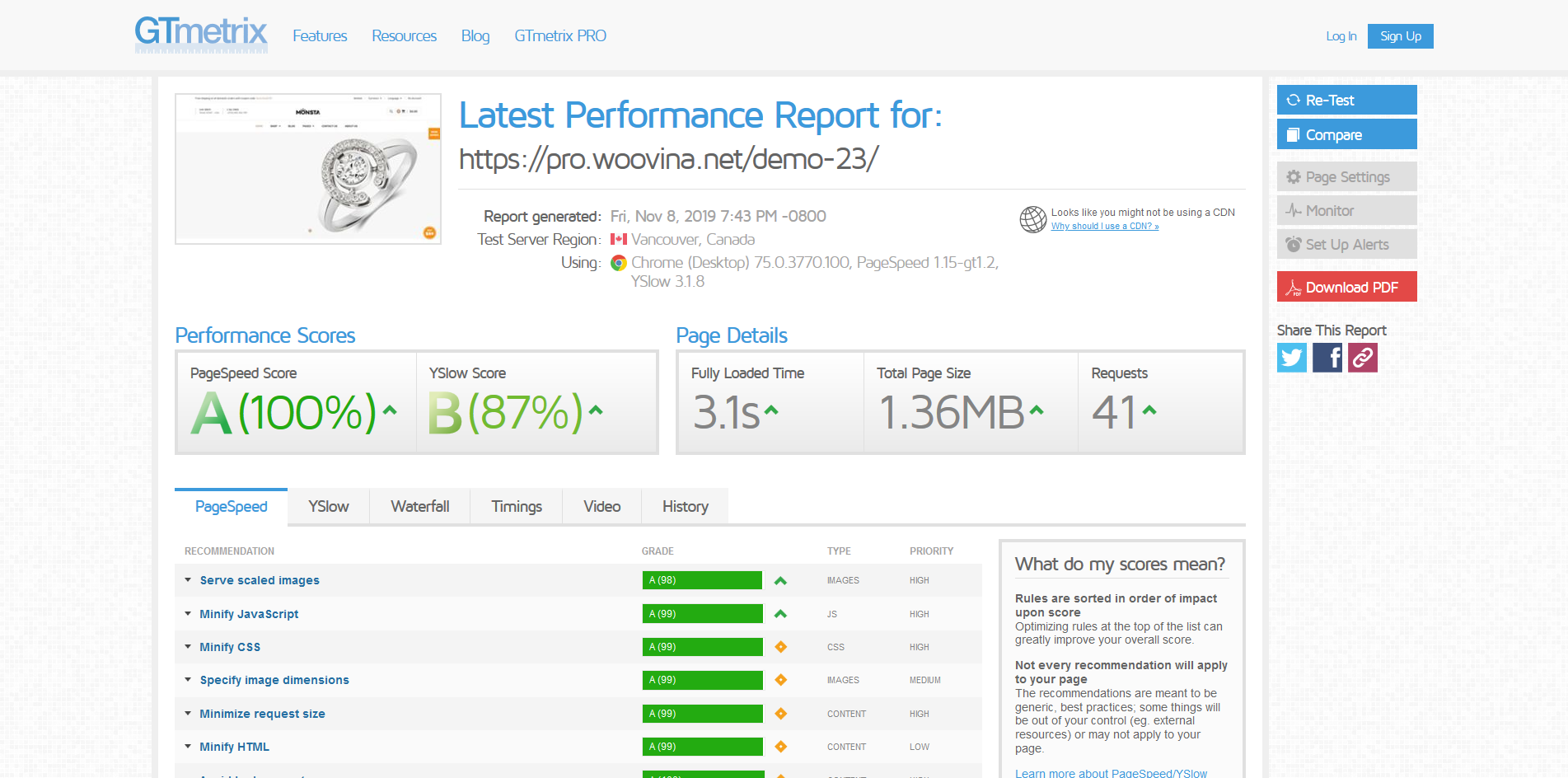Open Learn more about PageSpeed/YSlow link
This screenshot has width=1568, height=778.
tap(1111, 773)
